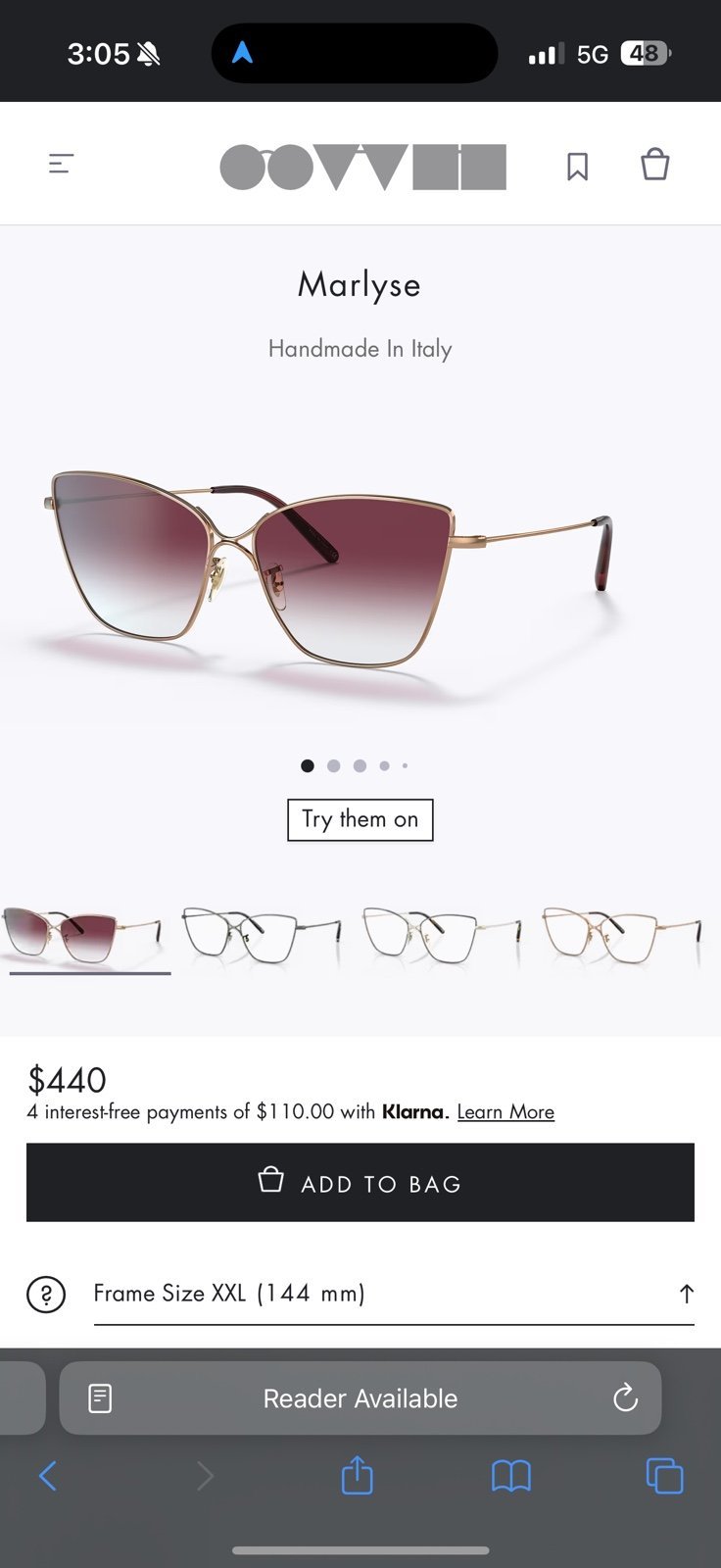This screenshot has width=721, height=1568.
Task: Select the third carousel dot
Action: tap(360, 765)
